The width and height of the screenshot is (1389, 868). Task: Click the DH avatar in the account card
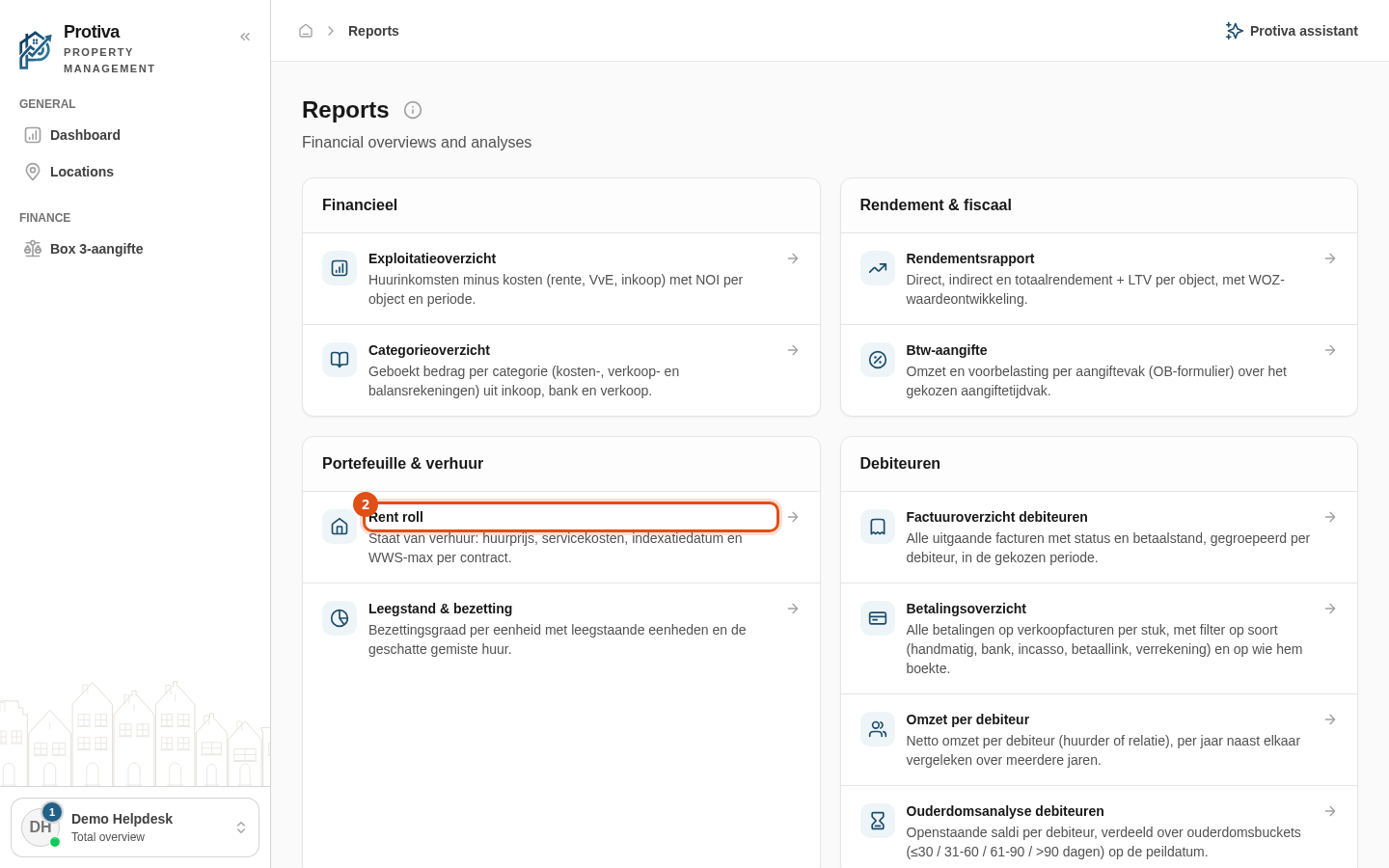click(41, 827)
